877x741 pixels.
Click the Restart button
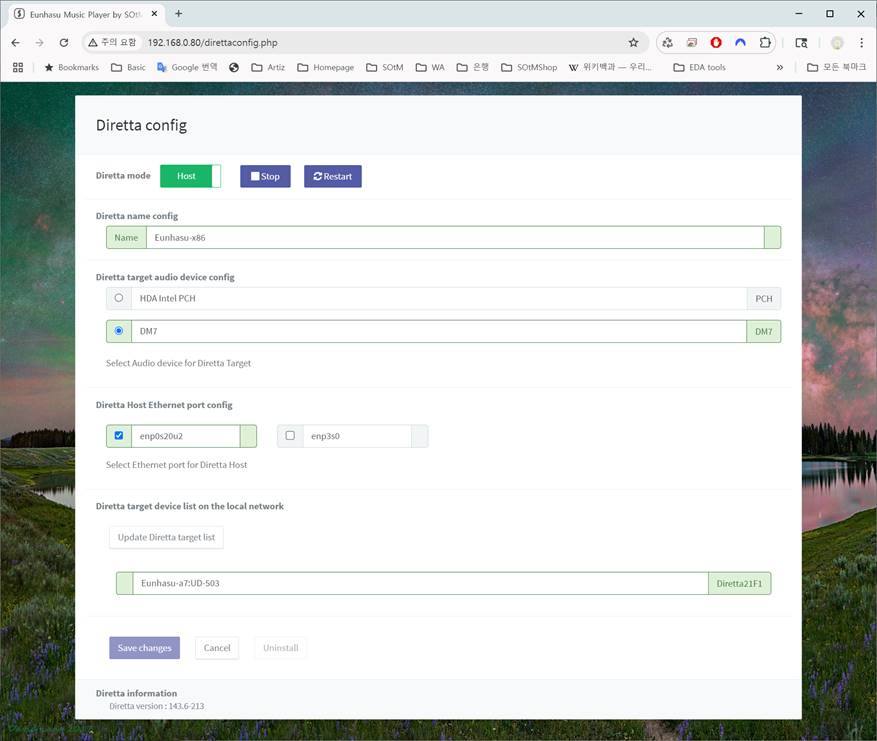point(332,176)
